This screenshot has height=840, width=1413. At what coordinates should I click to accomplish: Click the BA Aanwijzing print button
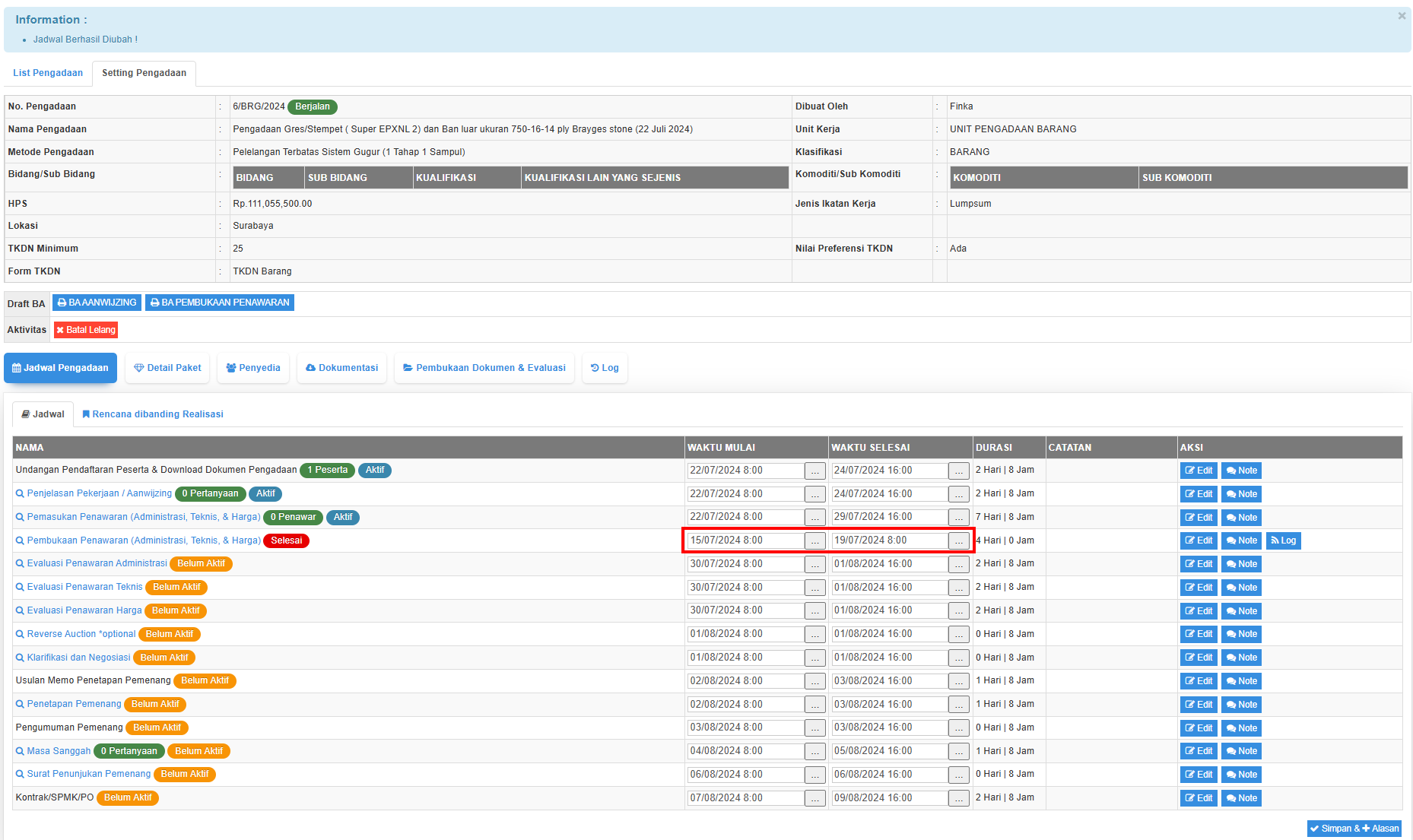point(97,303)
